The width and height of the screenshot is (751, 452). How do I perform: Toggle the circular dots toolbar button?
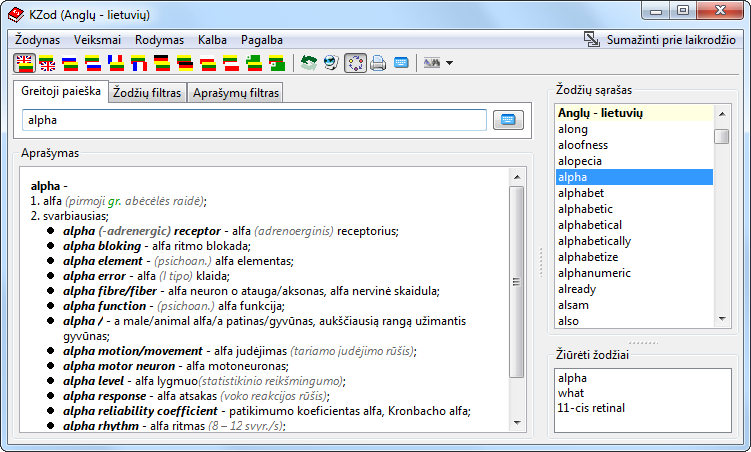[x=355, y=63]
